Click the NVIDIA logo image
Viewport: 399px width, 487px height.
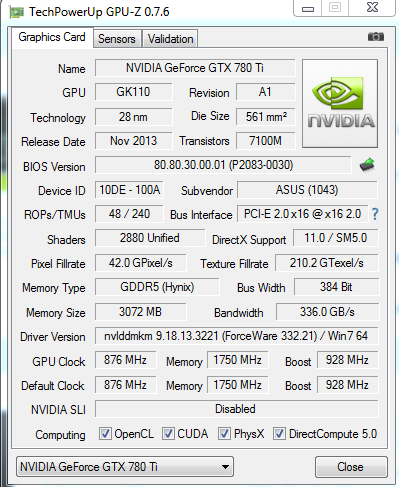[x=340, y=104]
